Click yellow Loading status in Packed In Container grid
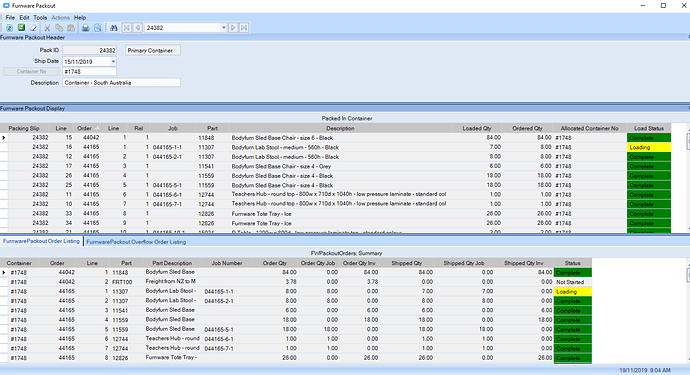The width and height of the screenshot is (690, 375). tap(649, 147)
